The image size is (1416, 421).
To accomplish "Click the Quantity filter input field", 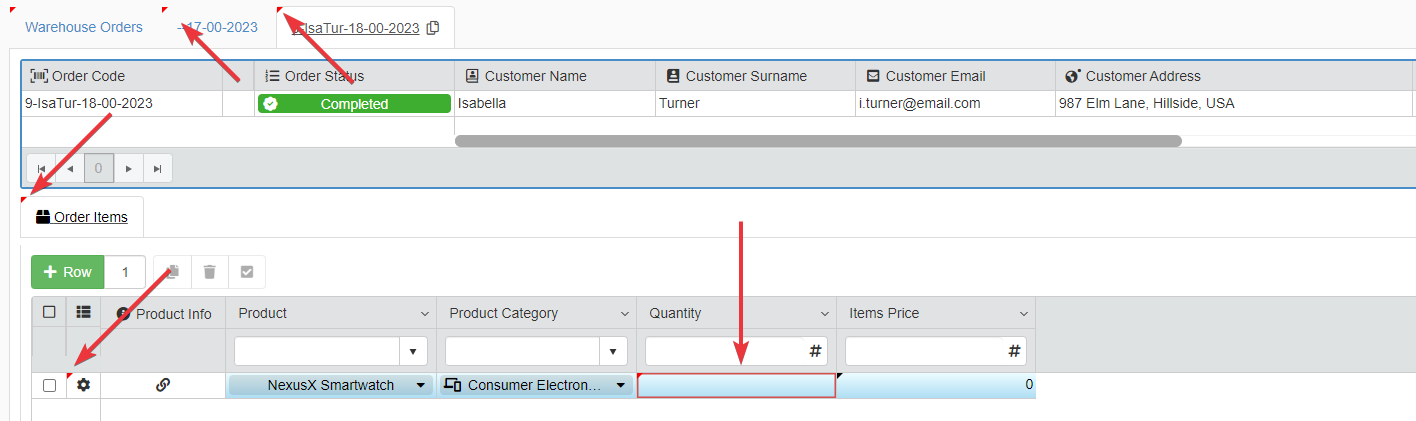I will click(x=725, y=351).
